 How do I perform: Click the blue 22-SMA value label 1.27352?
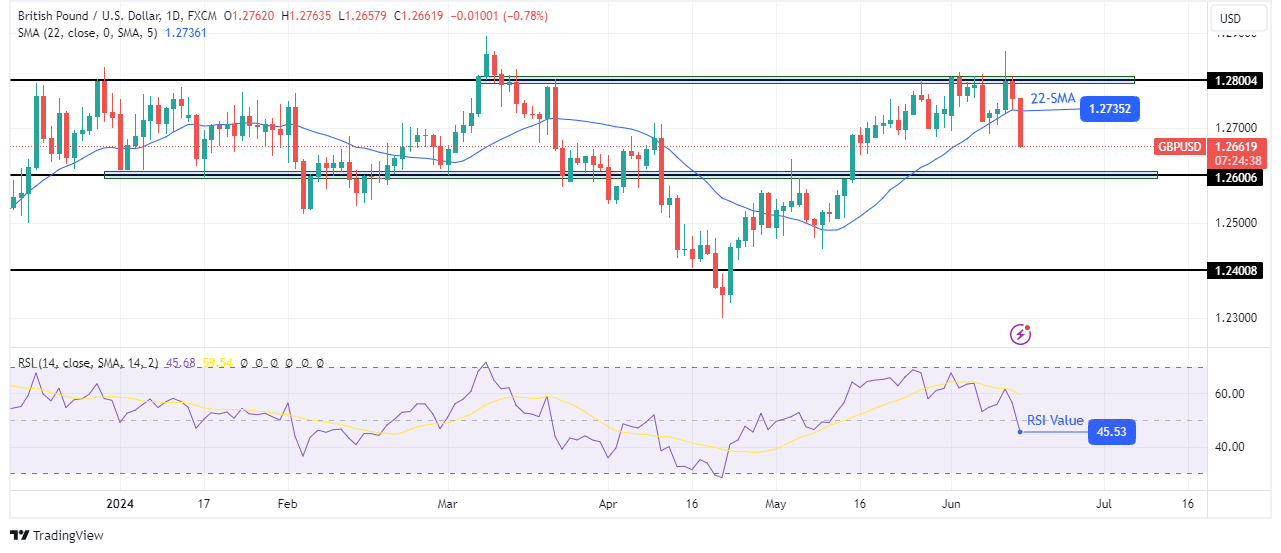pos(1110,109)
